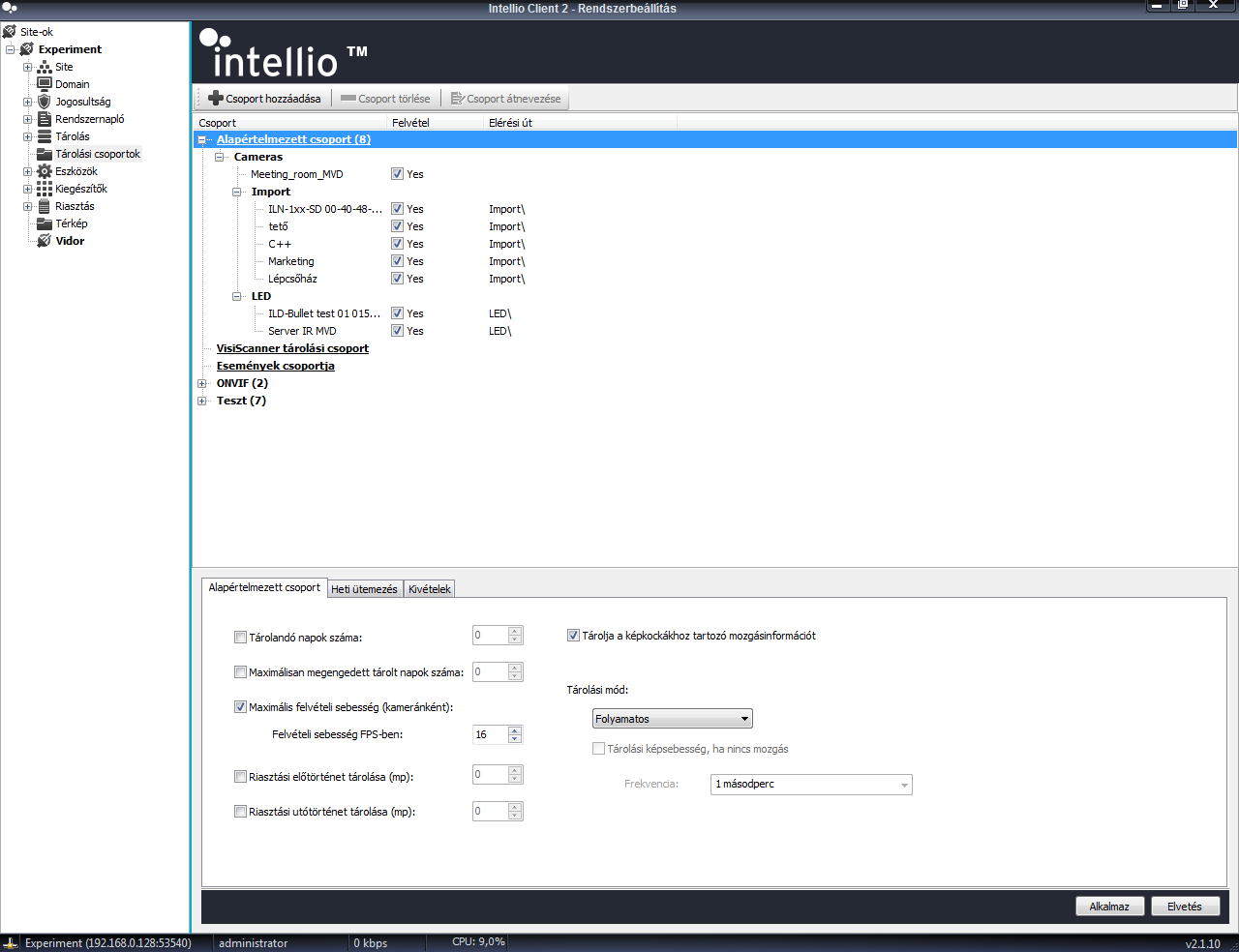Click the Eszközök gear icon
Image resolution: width=1239 pixels, height=952 pixels.
click(x=45, y=171)
